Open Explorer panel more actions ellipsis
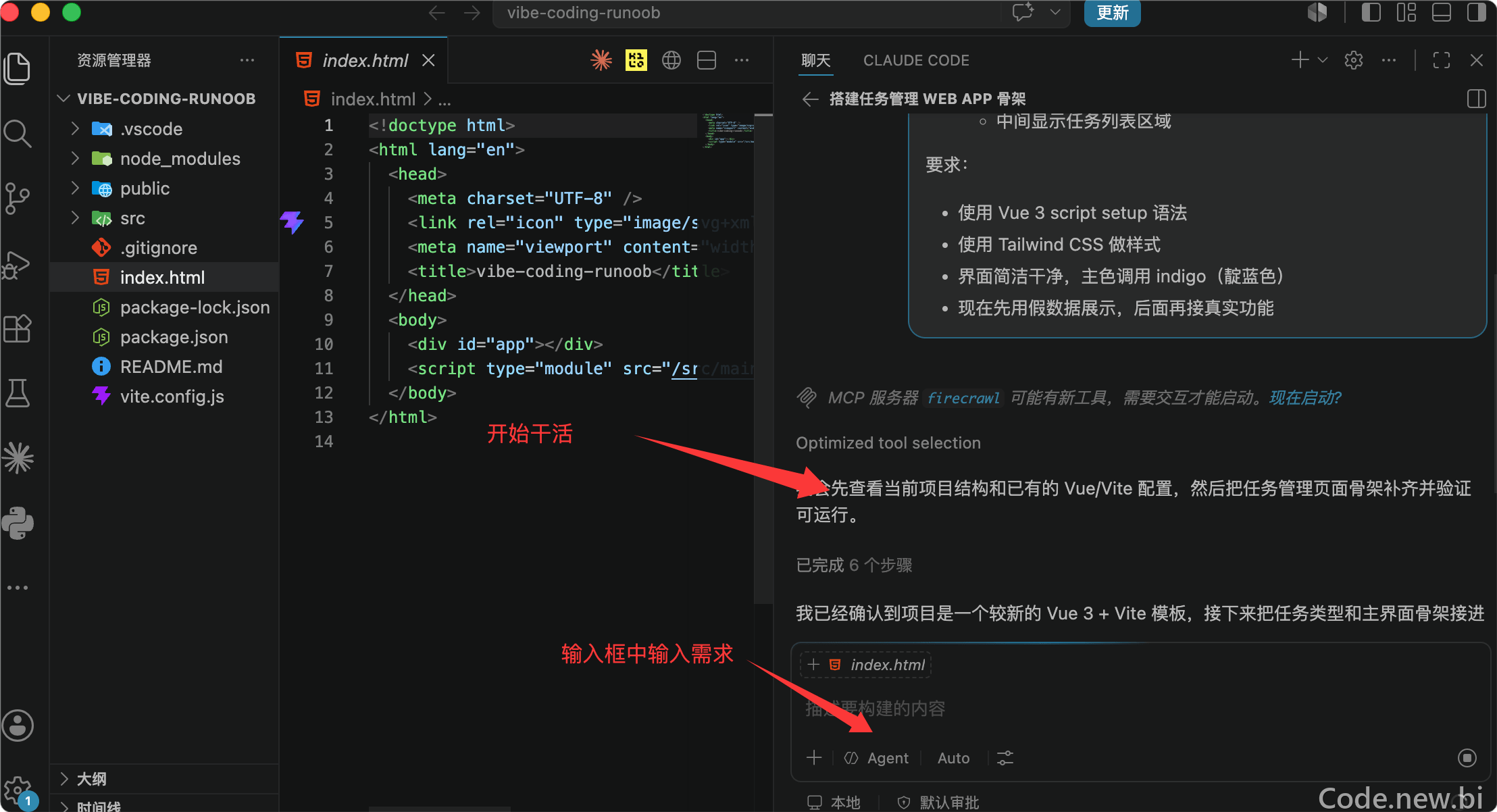The width and height of the screenshot is (1497, 812). (247, 61)
